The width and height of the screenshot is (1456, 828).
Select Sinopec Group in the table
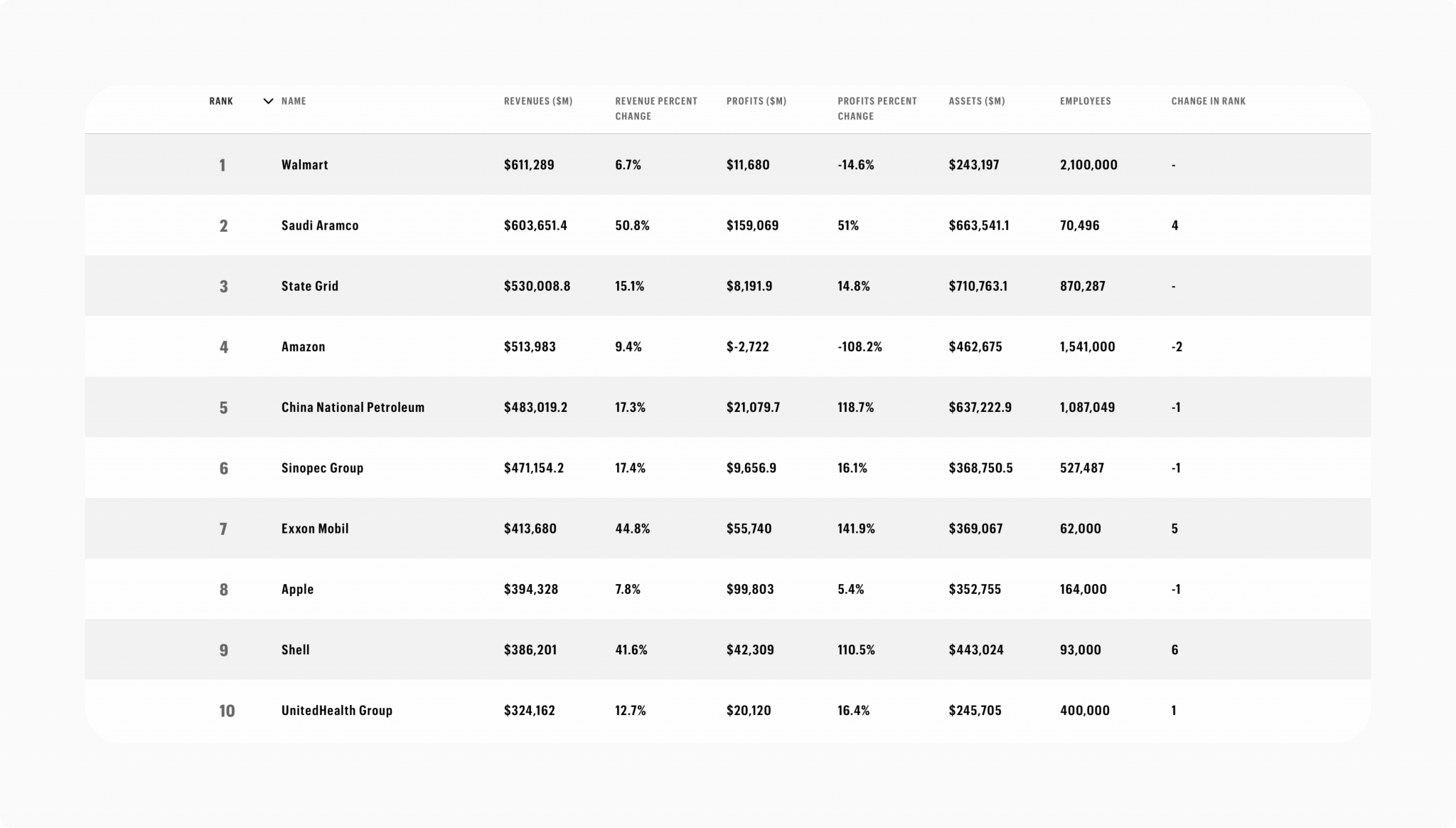tap(322, 468)
